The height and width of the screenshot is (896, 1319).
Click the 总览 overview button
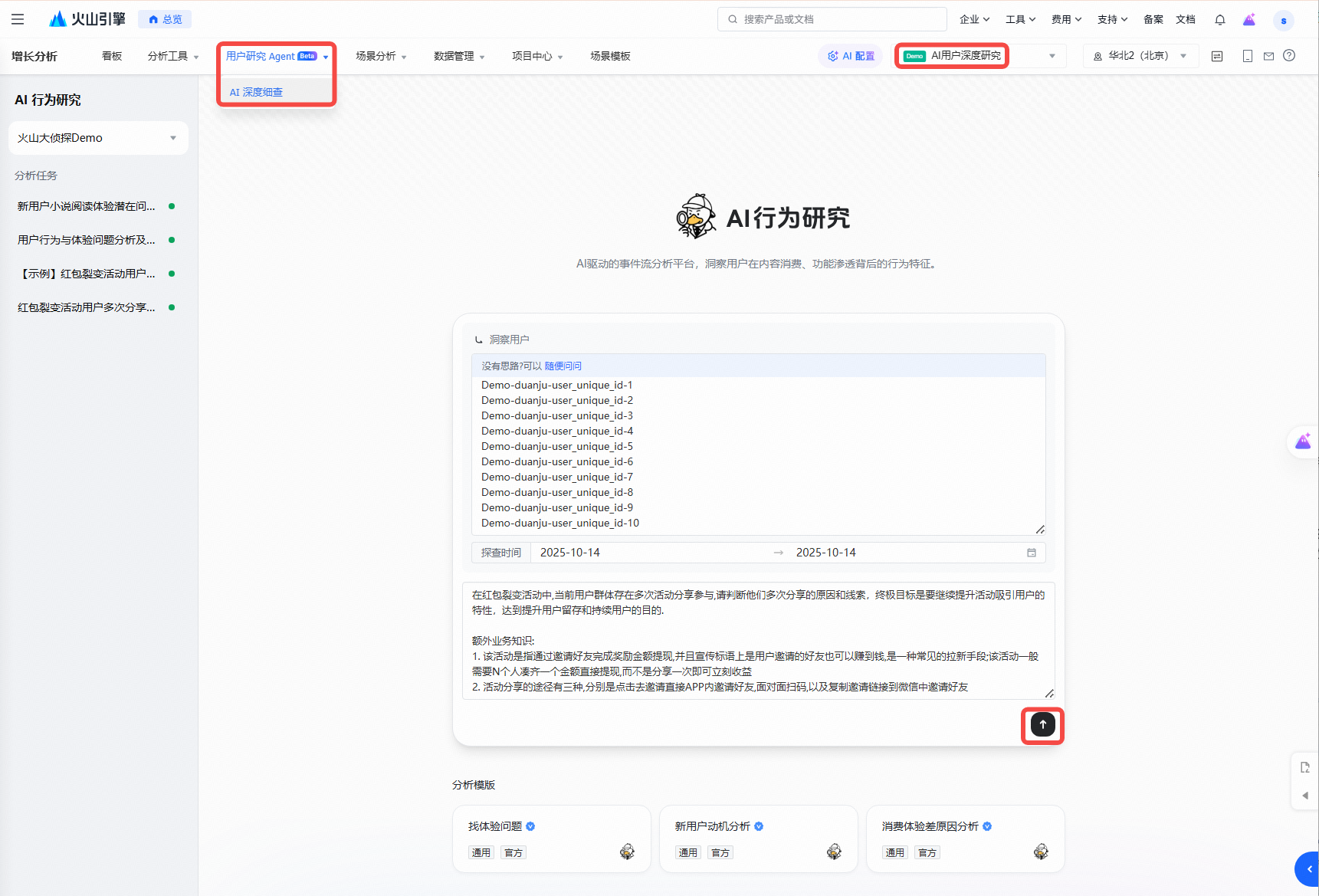[x=165, y=19]
